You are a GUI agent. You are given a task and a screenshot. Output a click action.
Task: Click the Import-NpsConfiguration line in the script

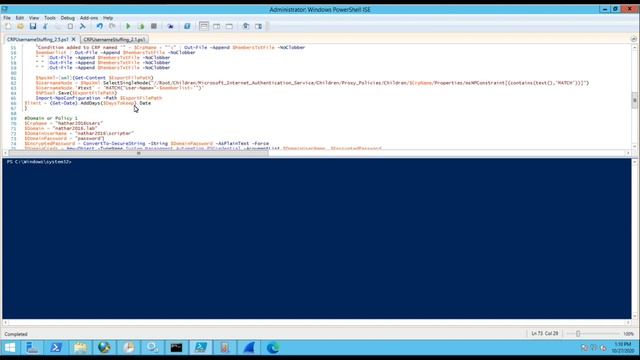click(x=99, y=98)
